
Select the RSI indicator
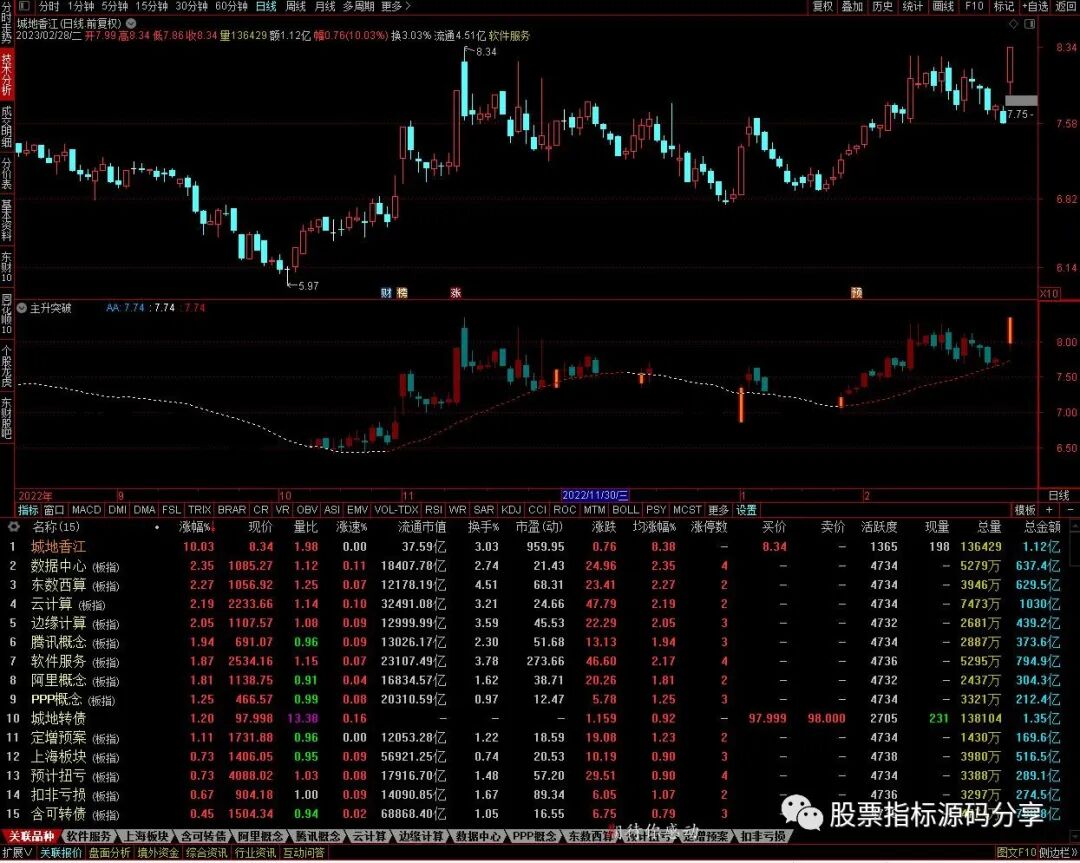433,510
